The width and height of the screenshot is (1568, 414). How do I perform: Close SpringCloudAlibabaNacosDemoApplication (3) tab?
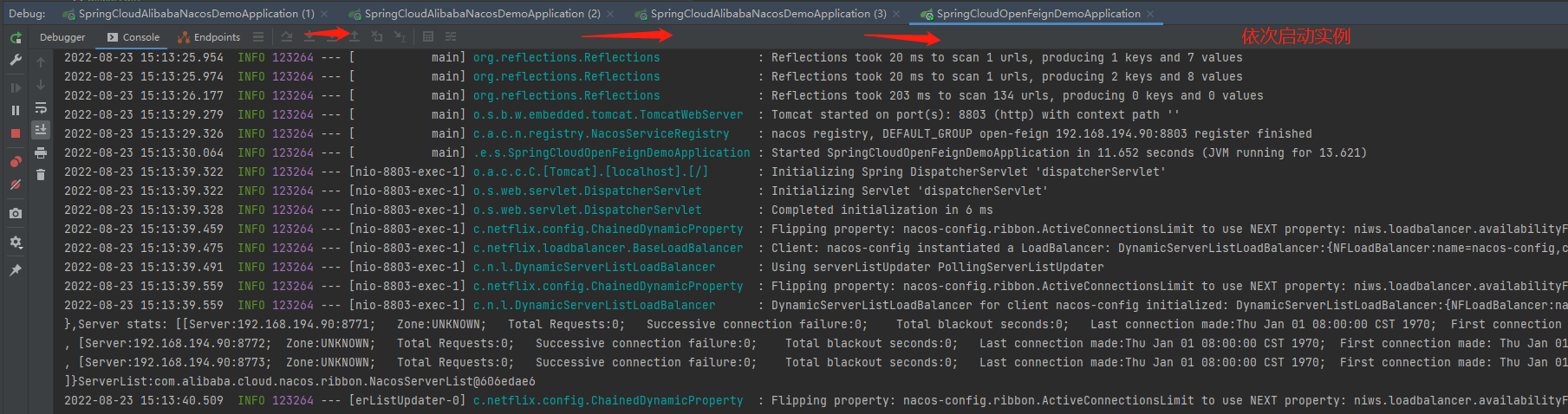point(896,14)
